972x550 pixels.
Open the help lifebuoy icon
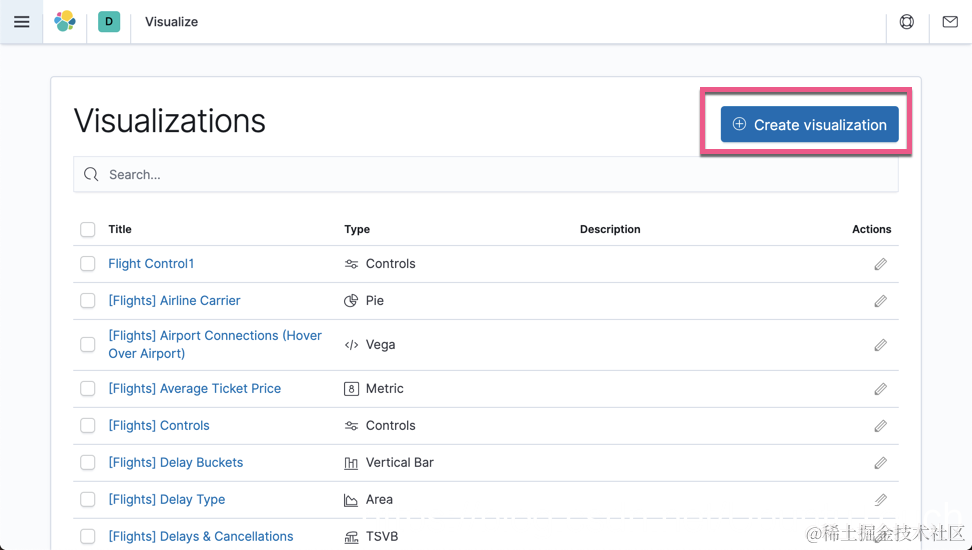(x=907, y=22)
